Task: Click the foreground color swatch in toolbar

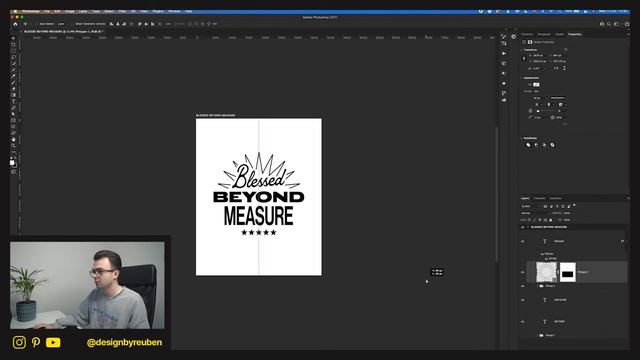Action: pos(12,162)
